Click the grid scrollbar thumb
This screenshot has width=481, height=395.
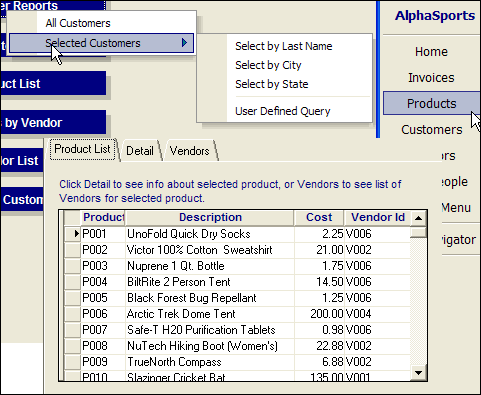click(418, 232)
